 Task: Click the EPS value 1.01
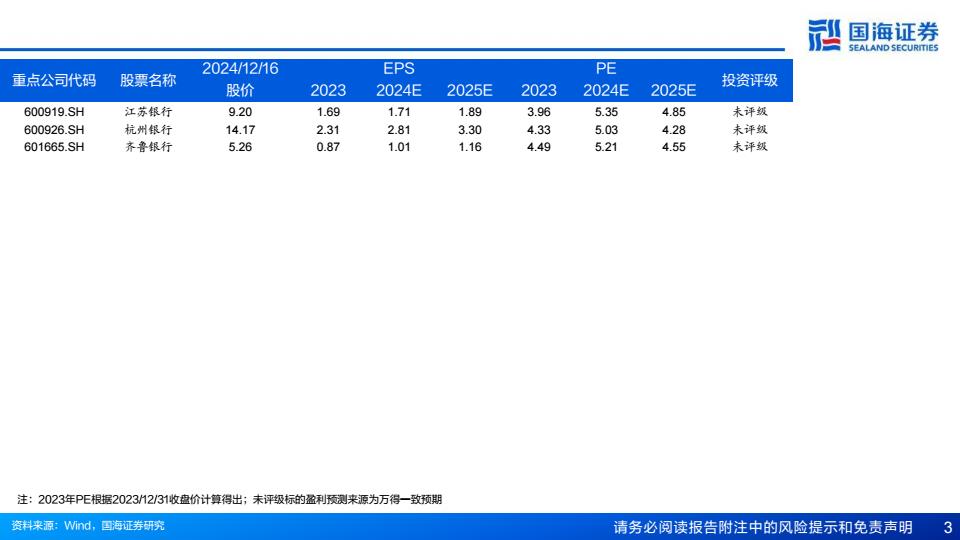(x=399, y=147)
